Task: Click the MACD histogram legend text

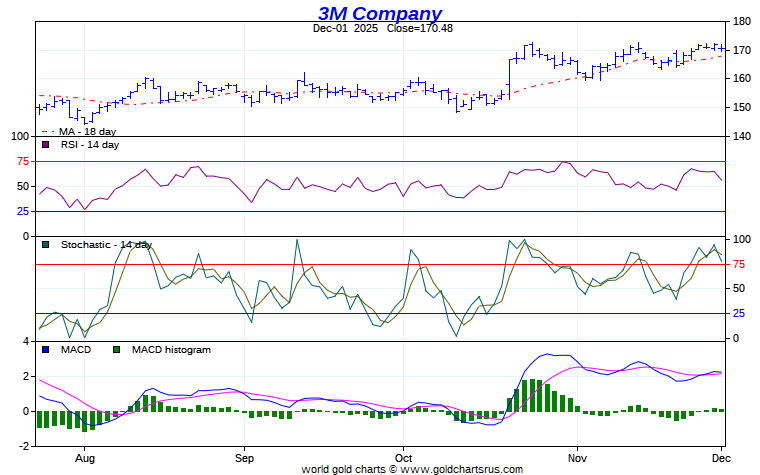Action: click(x=171, y=349)
